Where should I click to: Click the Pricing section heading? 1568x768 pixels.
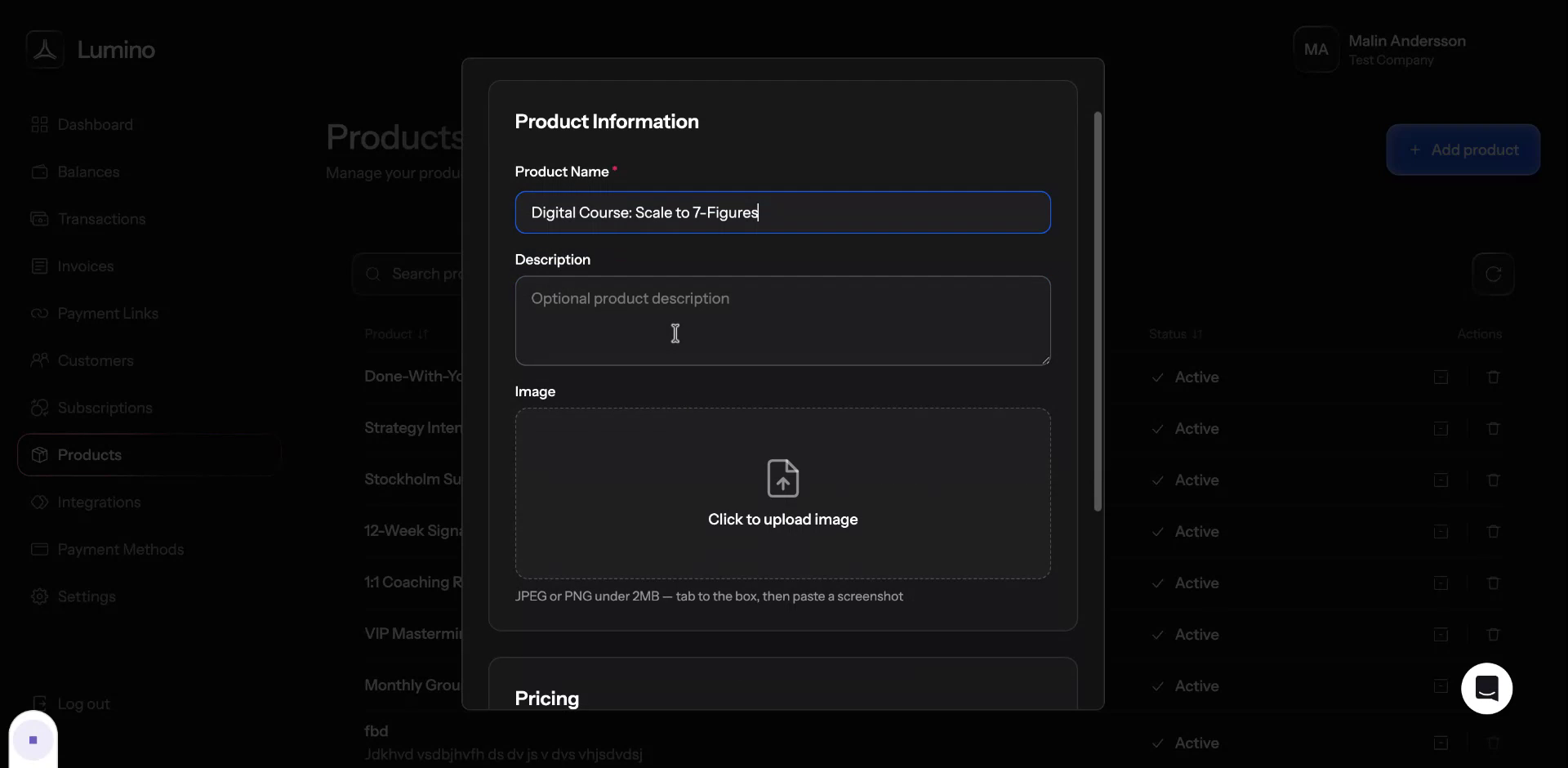[547, 699]
